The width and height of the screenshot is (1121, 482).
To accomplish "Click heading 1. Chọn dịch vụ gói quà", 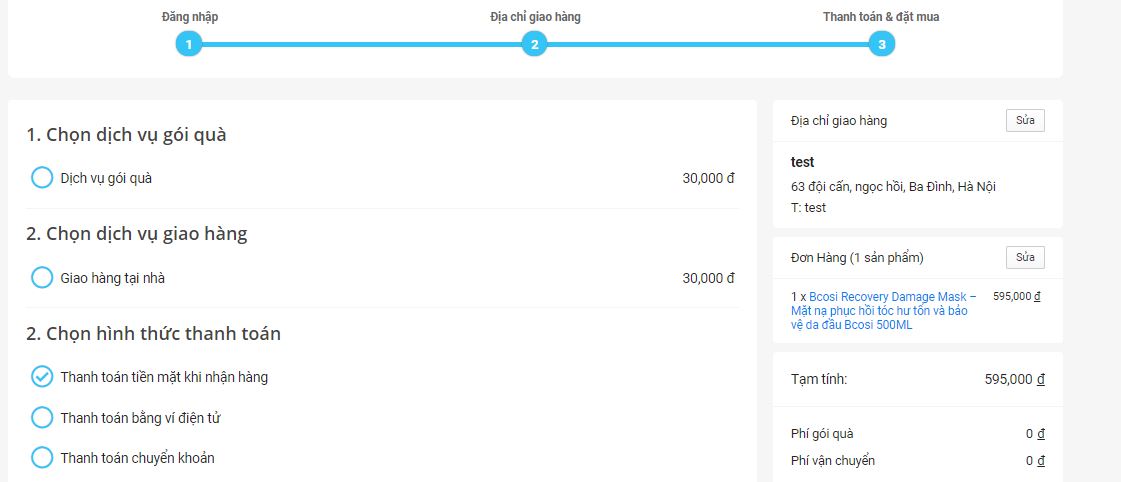I will (127, 134).
